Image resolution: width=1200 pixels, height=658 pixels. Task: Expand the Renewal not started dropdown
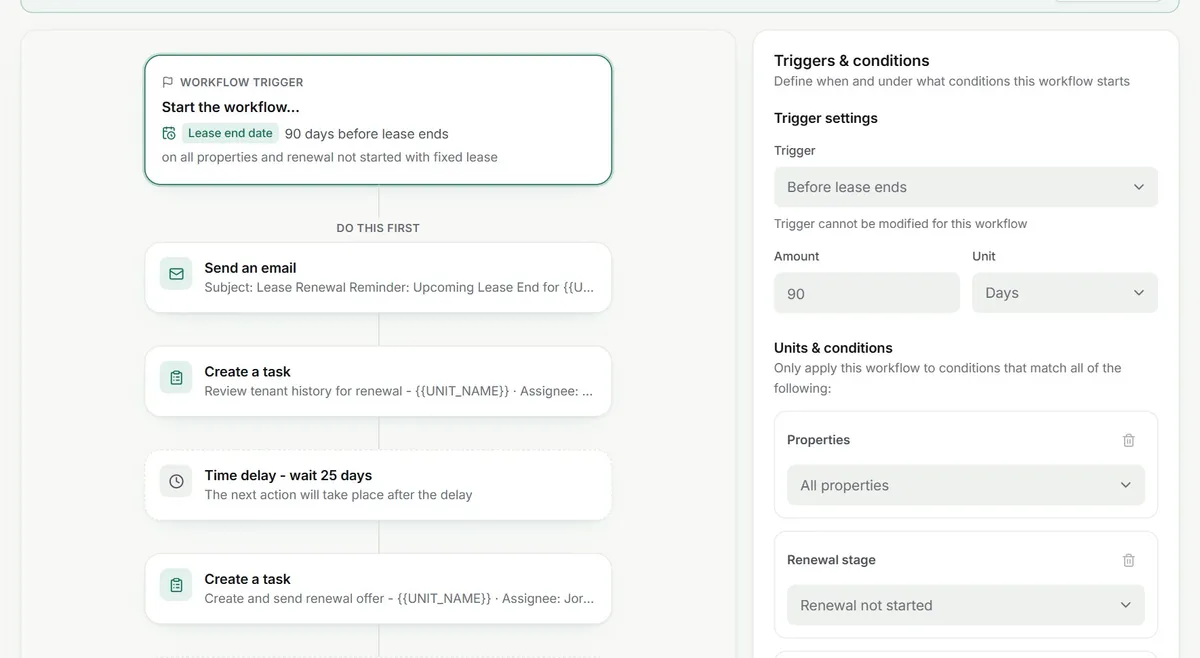tap(966, 605)
